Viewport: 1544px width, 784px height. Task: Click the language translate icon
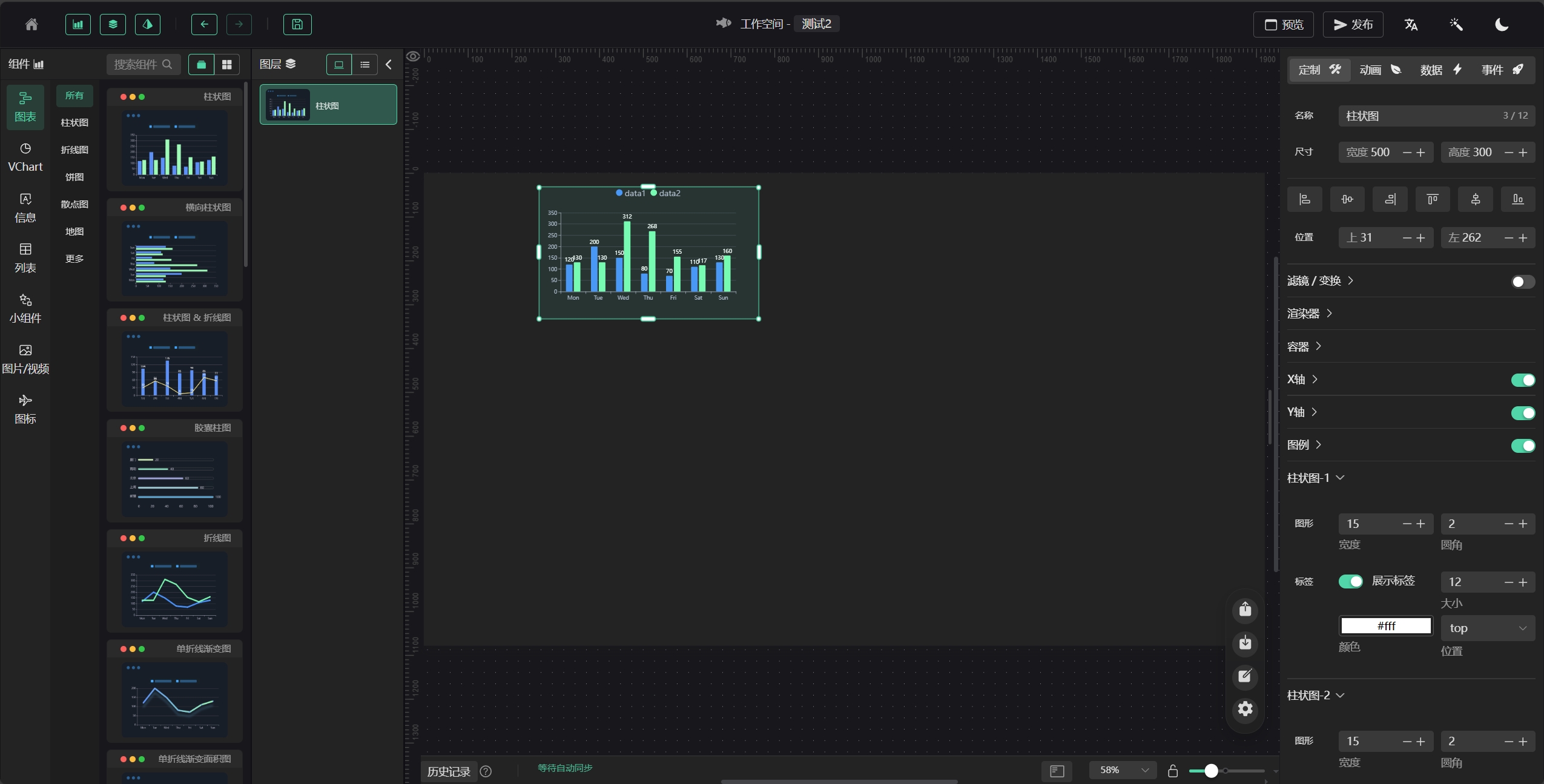coord(1411,24)
